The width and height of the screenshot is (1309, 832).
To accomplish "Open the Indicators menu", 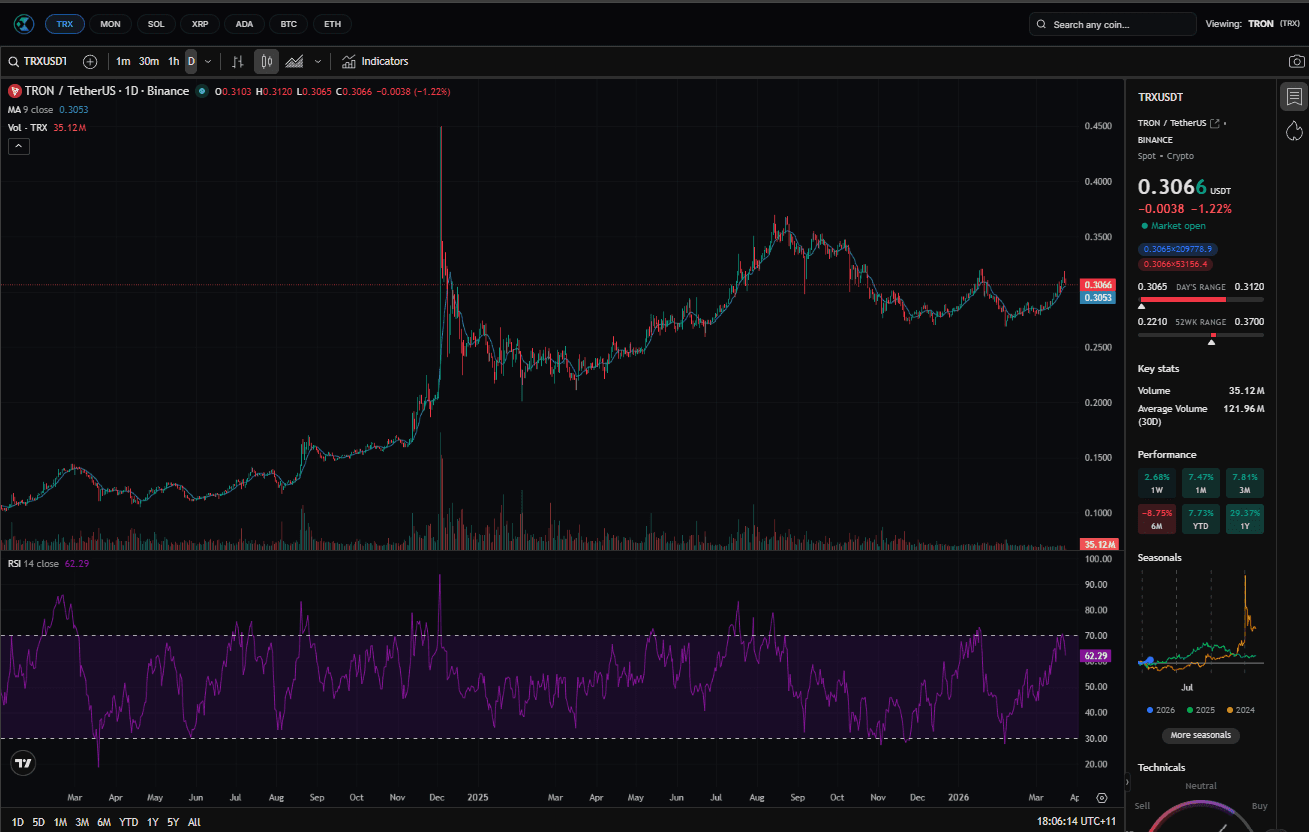I will pos(375,62).
